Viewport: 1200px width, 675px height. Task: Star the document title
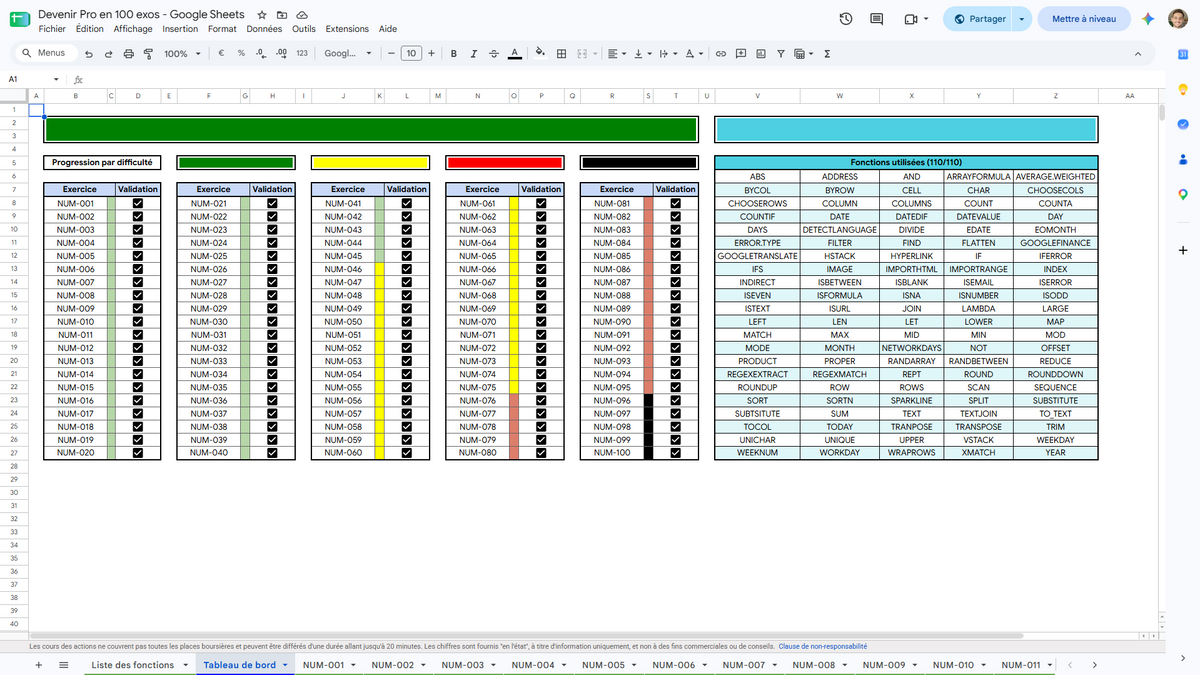coord(262,15)
